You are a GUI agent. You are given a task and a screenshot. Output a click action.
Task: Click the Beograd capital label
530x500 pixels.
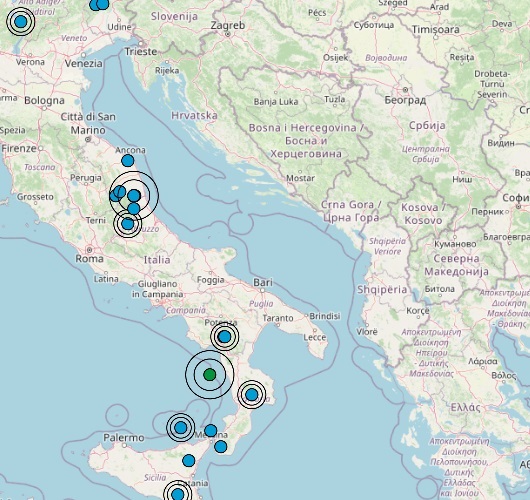click(405, 100)
